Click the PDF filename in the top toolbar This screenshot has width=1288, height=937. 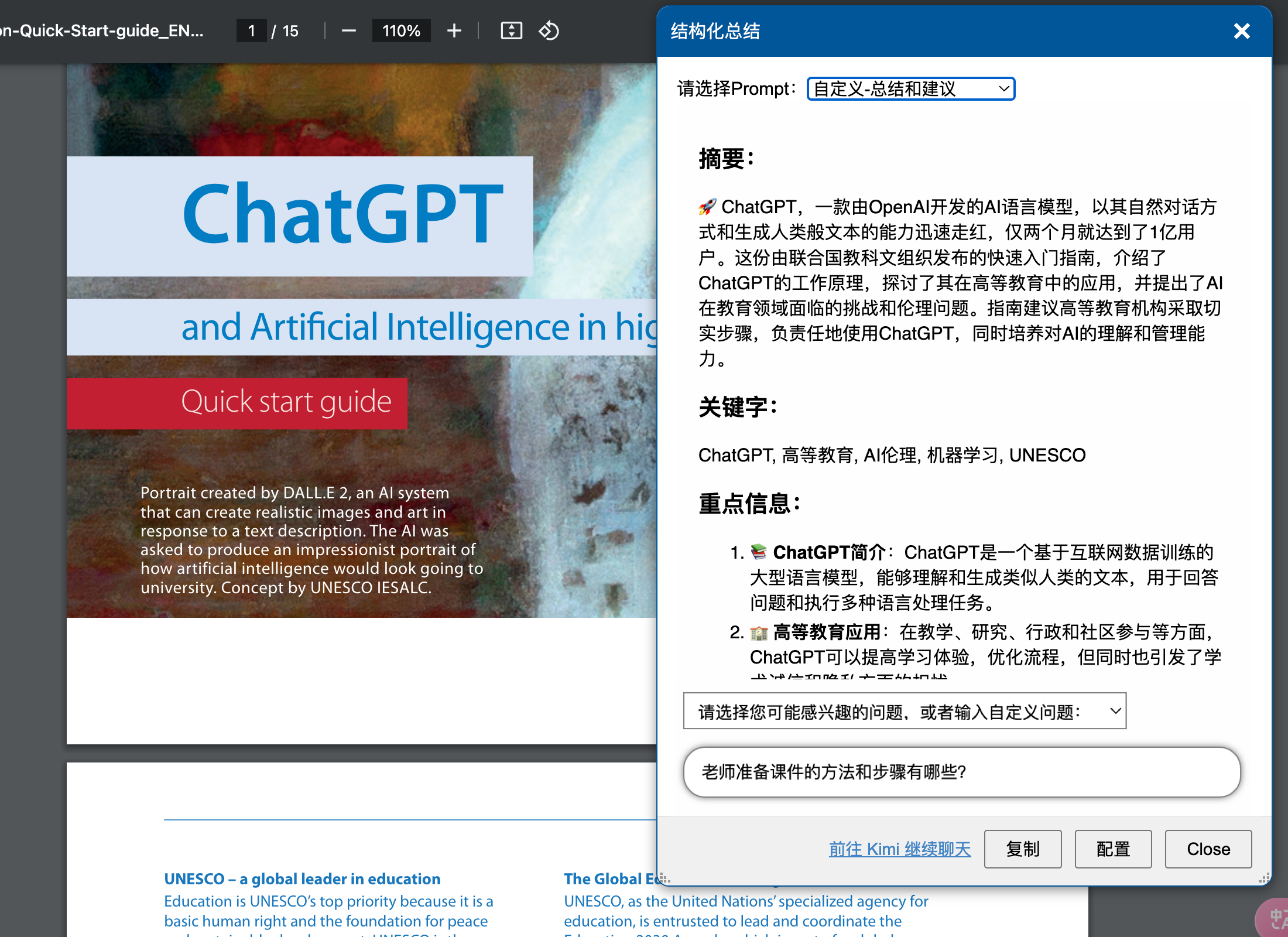(102, 30)
